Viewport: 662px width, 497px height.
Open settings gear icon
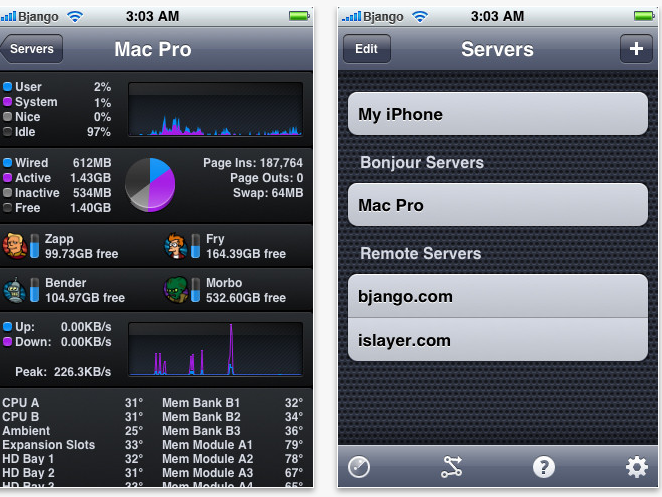[637, 467]
